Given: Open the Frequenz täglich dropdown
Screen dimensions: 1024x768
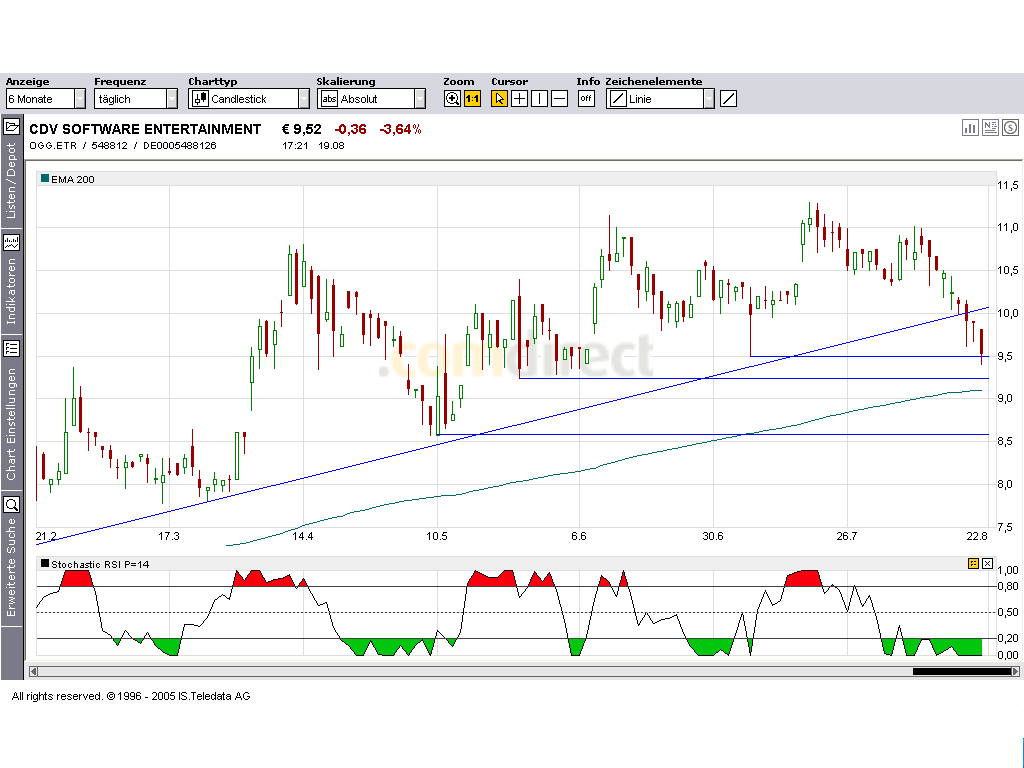Looking at the screenshot, I should pyautogui.click(x=136, y=99).
